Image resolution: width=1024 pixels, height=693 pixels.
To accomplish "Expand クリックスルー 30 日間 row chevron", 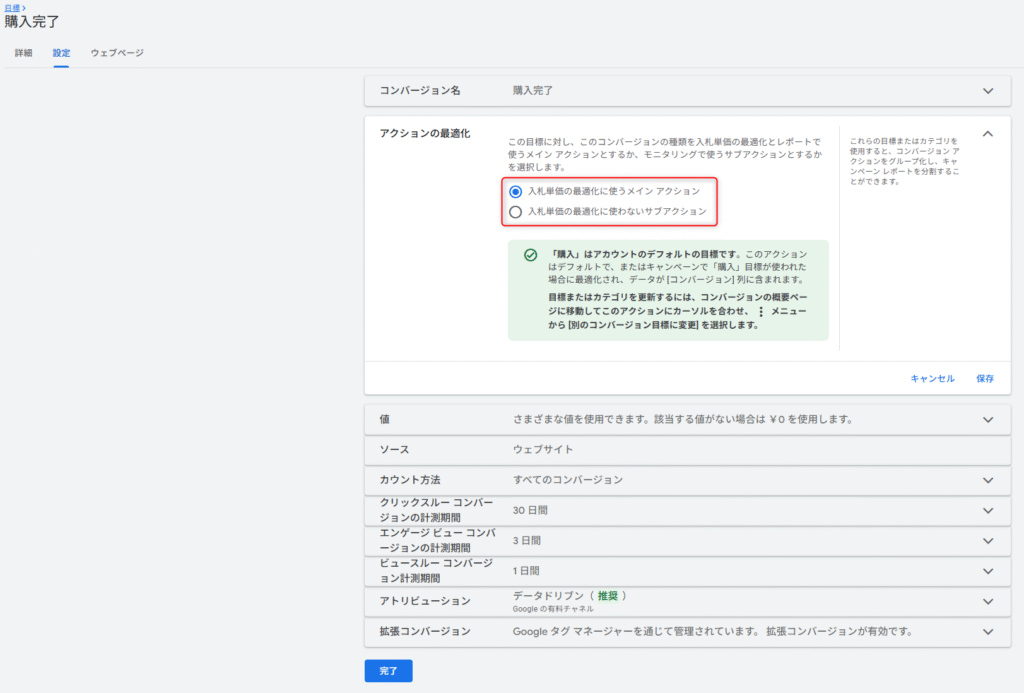I will [x=987, y=510].
